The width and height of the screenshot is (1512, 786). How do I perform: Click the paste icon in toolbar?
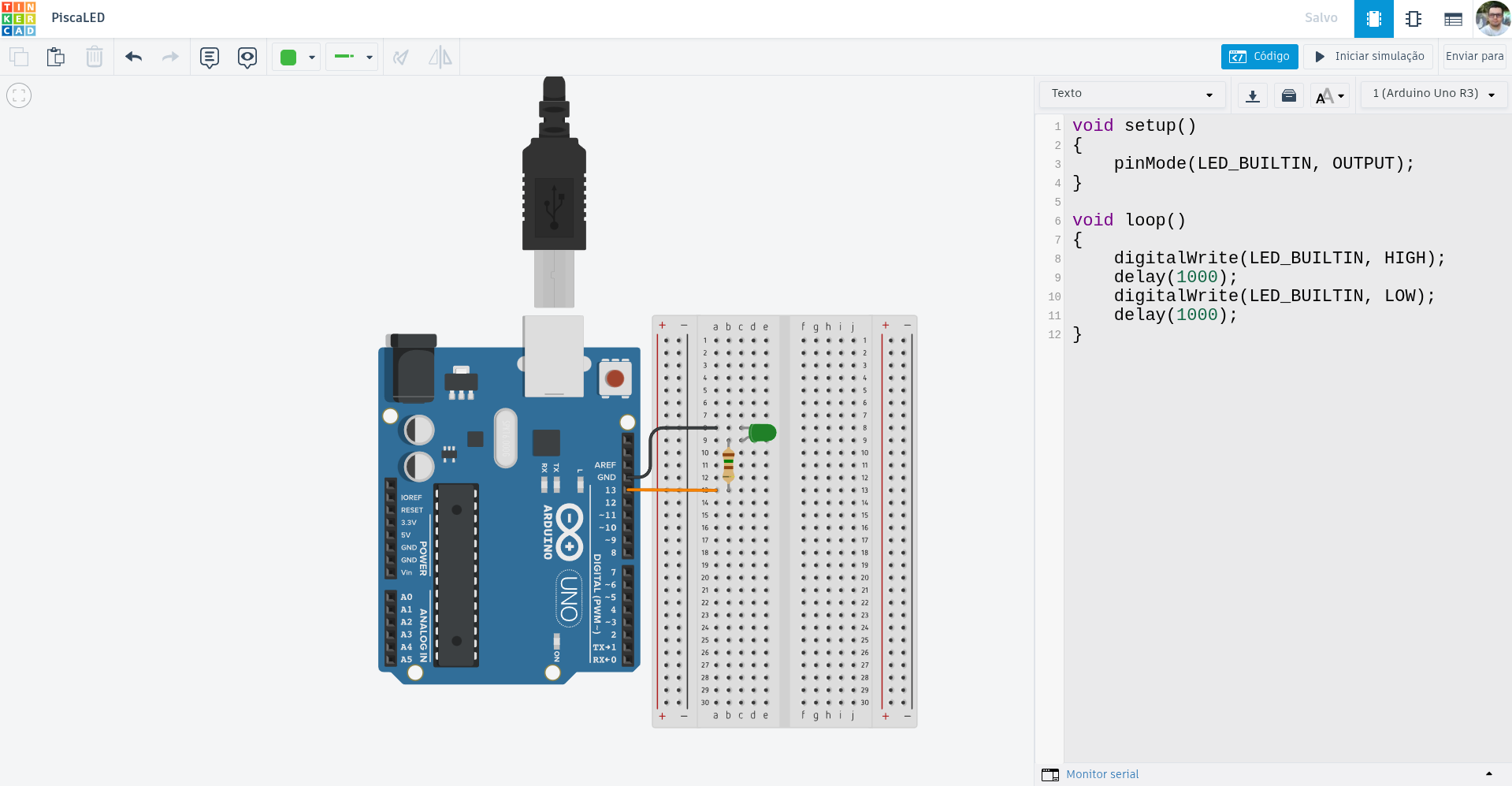[x=56, y=57]
